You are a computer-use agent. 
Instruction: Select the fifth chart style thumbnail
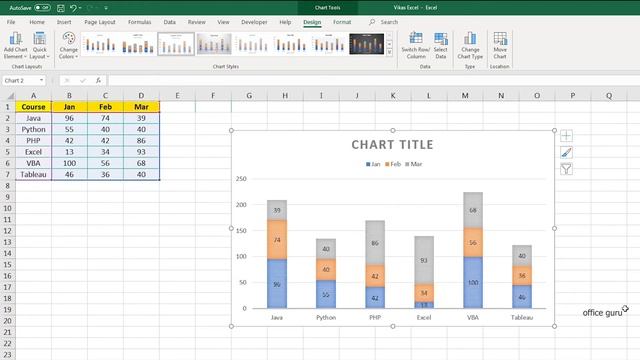(x=252, y=44)
